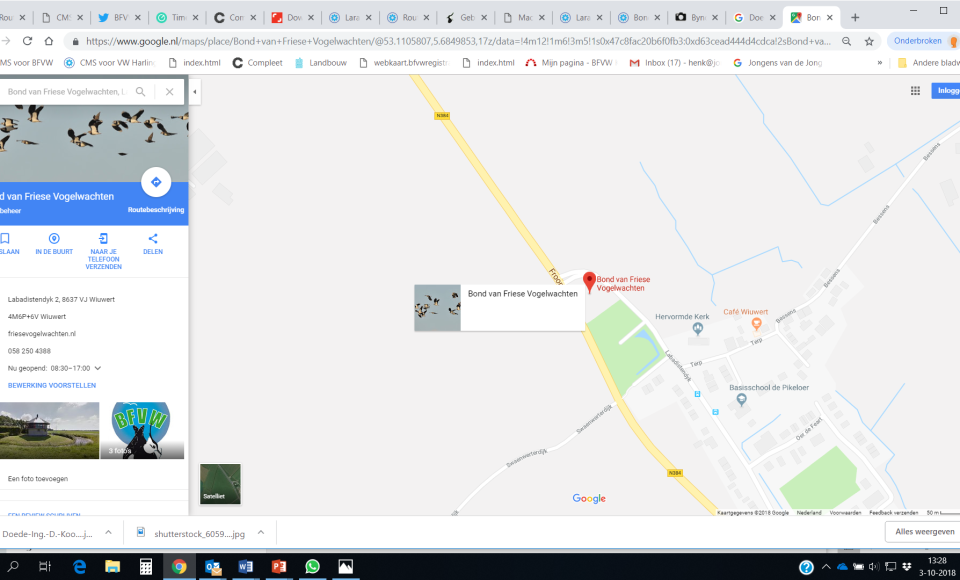Select the Café Wiuwert map marker
The width and height of the screenshot is (960, 580).
point(756,323)
